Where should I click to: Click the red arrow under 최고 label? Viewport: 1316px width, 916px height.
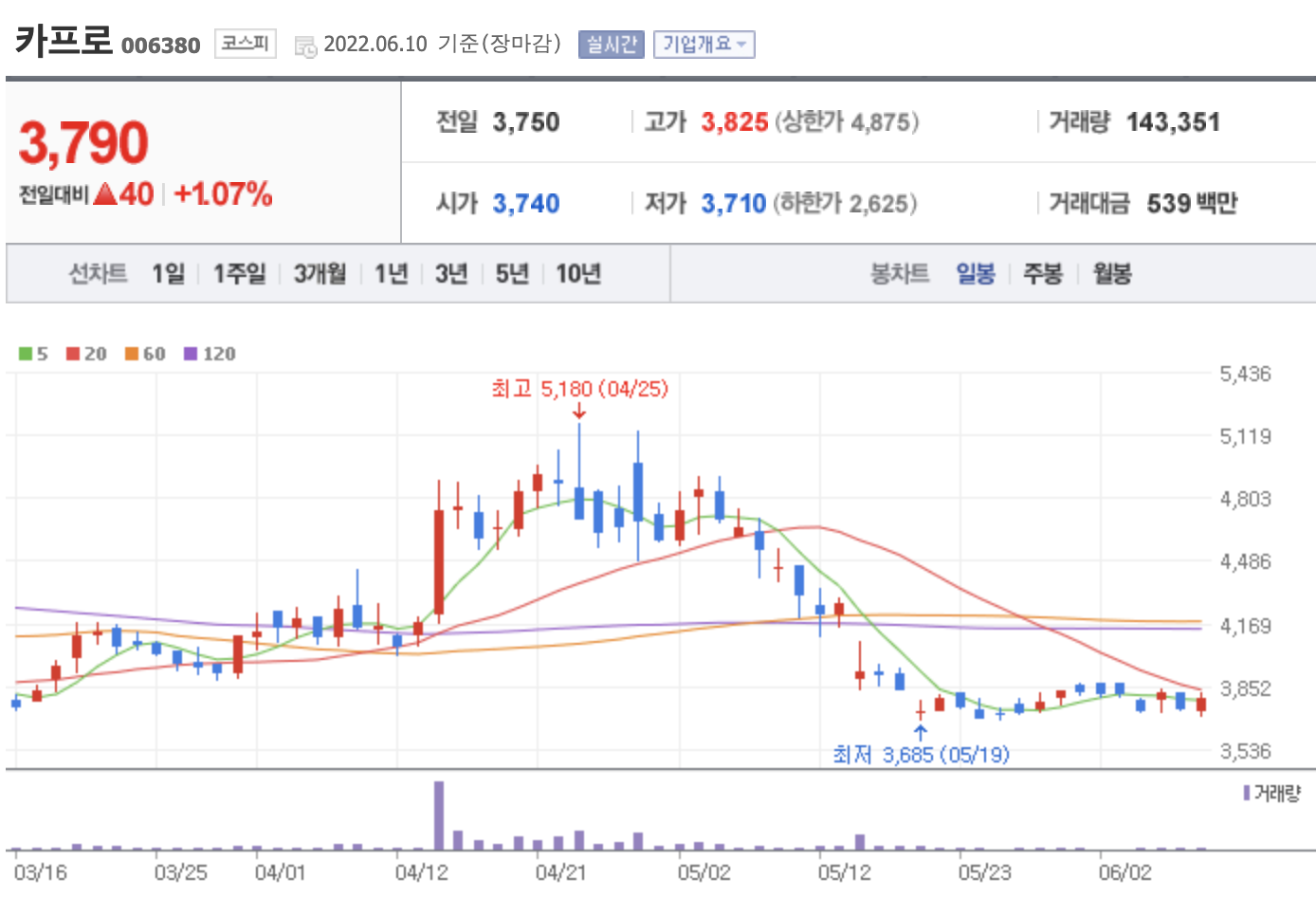[x=579, y=412]
